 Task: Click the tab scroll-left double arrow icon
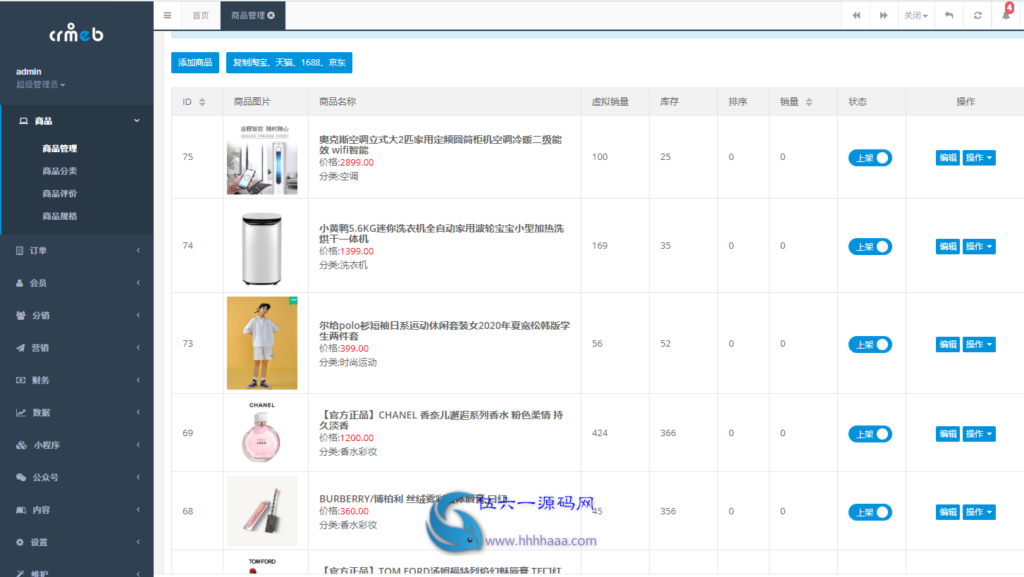[x=856, y=15]
